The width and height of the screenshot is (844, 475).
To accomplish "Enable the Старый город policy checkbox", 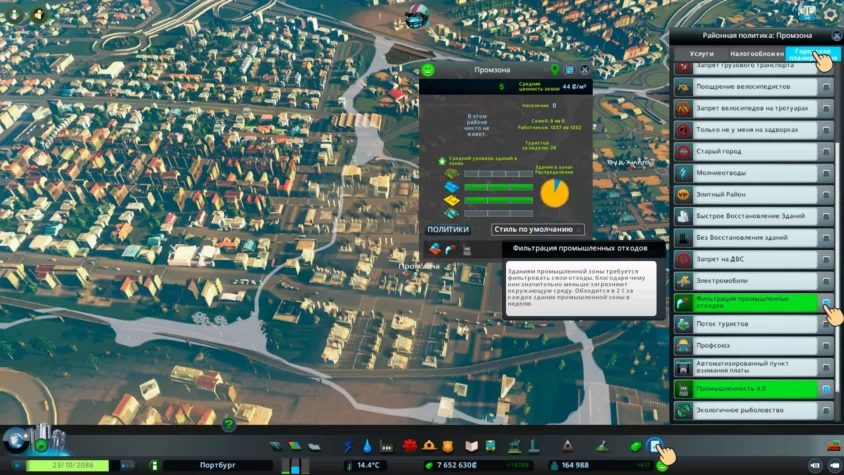I will [826, 151].
